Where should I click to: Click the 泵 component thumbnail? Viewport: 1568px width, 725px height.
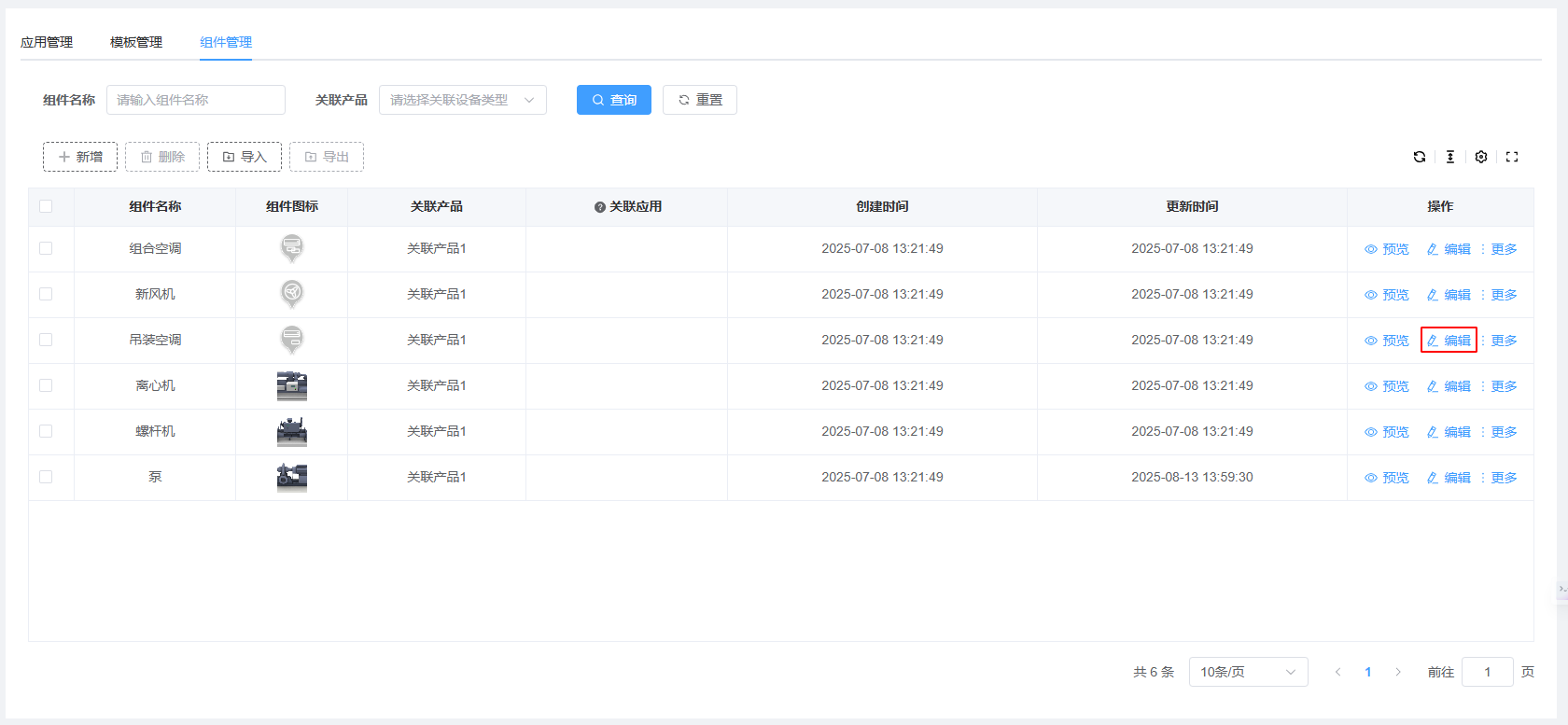pyautogui.click(x=292, y=477)
